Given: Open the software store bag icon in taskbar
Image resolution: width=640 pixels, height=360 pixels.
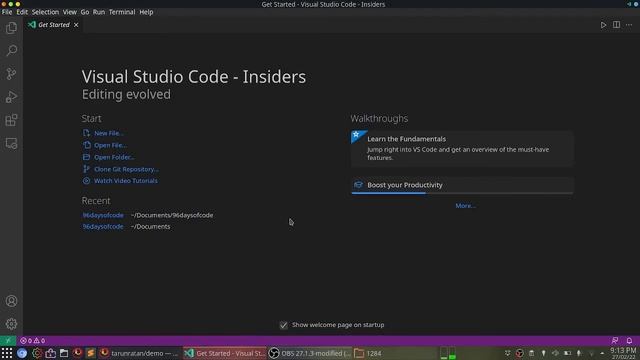Looking at the screenshot, I should click(x=51, y=353).
